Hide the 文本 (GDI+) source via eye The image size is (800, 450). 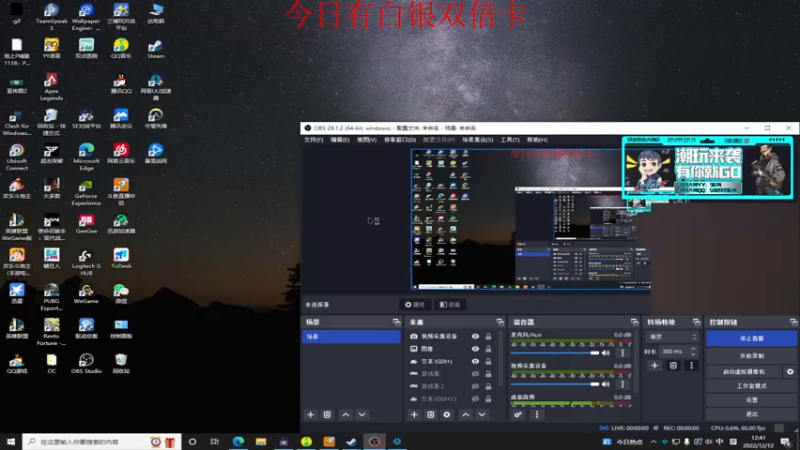click(475, 361)
